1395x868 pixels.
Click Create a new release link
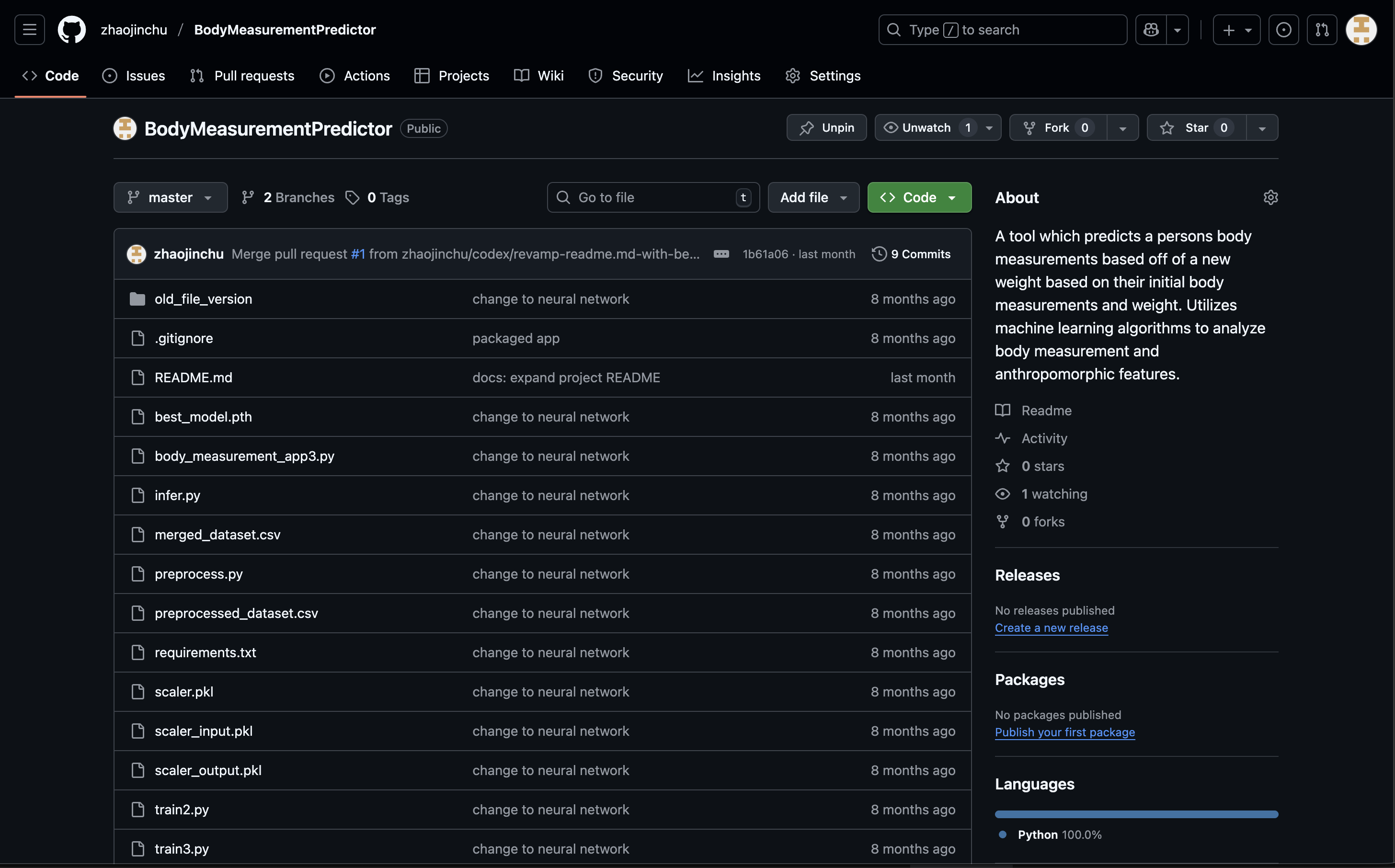[x=1051, y=628]
